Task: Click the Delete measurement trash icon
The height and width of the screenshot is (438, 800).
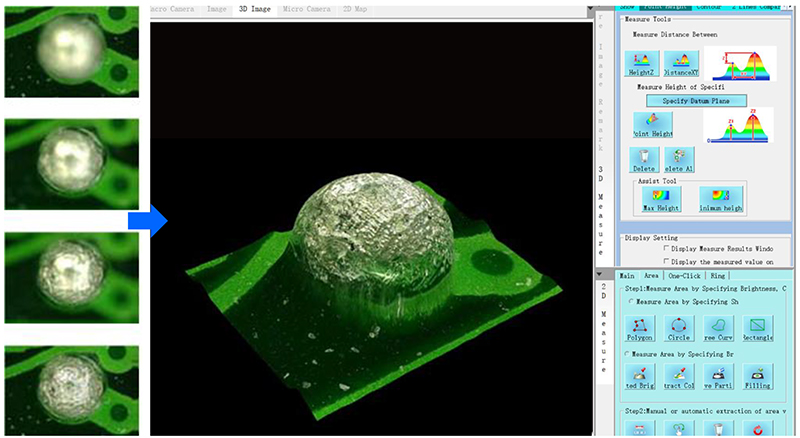Action: click(644, 160)
